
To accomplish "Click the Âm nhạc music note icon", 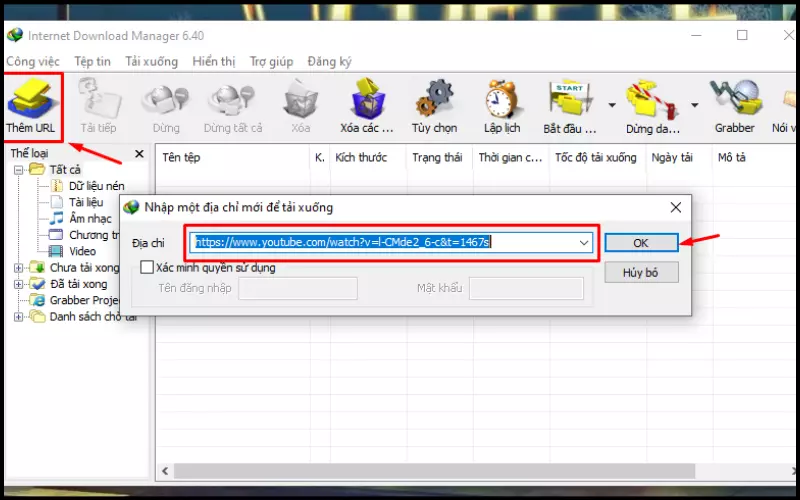I will (x=56, y=218).
